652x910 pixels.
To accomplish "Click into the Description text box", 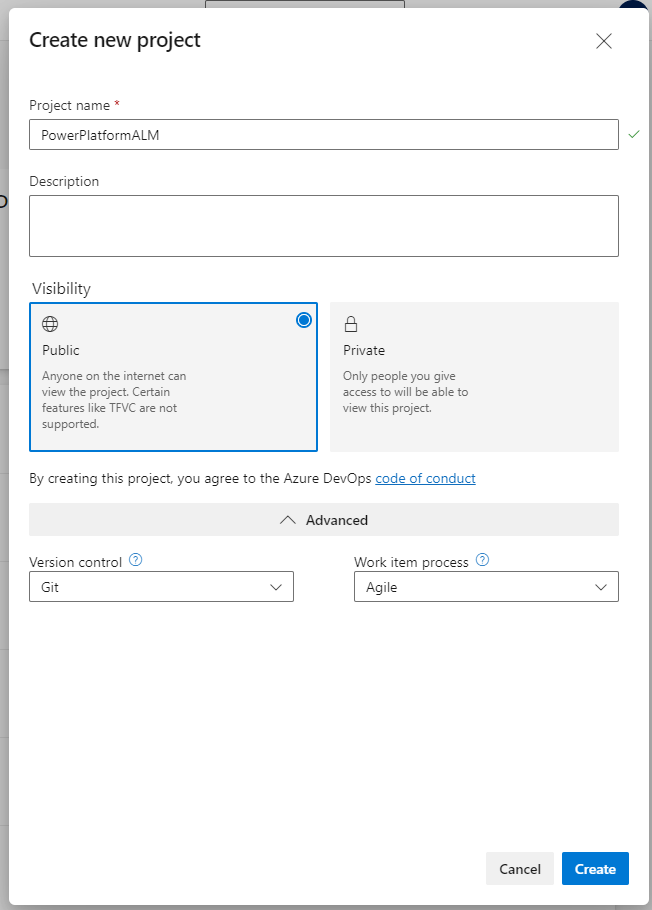I will pyautogui.click(x=323, y=226).
